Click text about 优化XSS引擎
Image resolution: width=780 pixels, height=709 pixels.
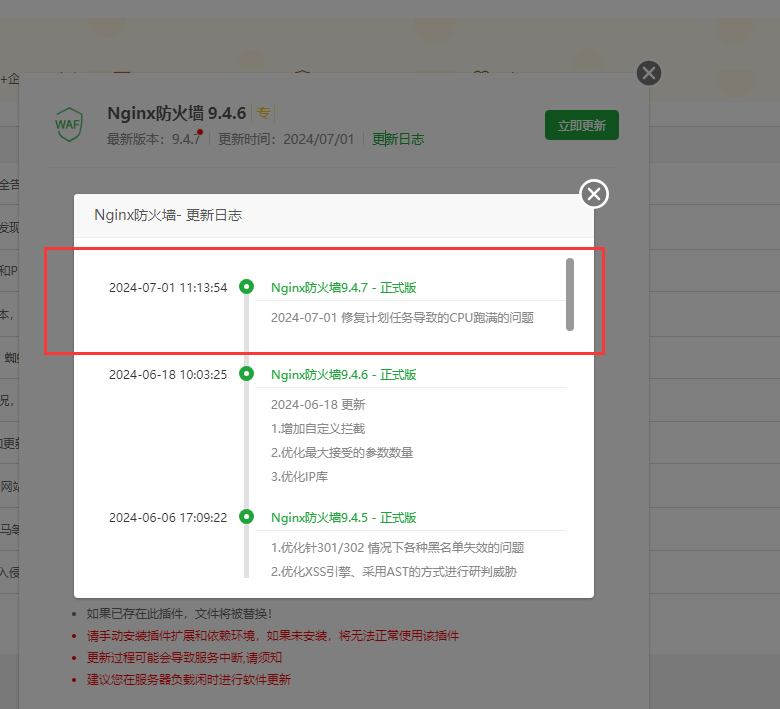[393, 571]
